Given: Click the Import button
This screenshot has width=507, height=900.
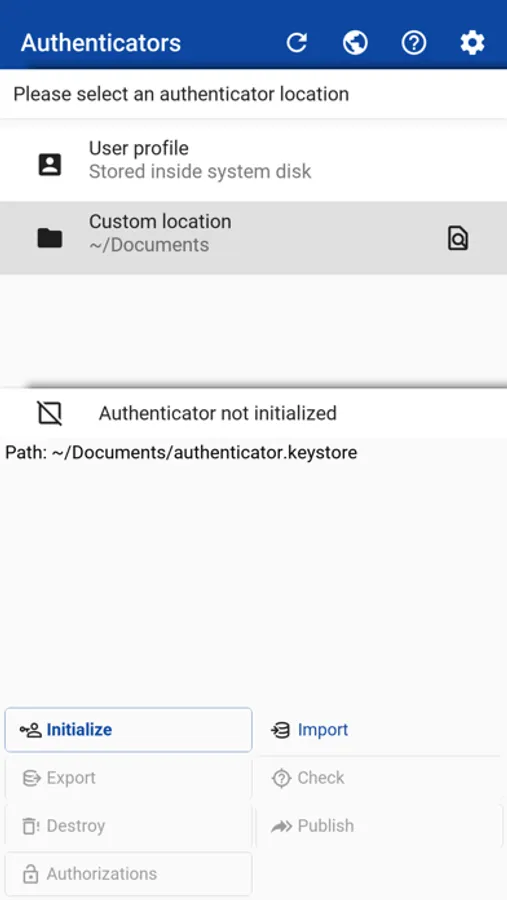Looking at the screenshot, I should click(380, 730).
